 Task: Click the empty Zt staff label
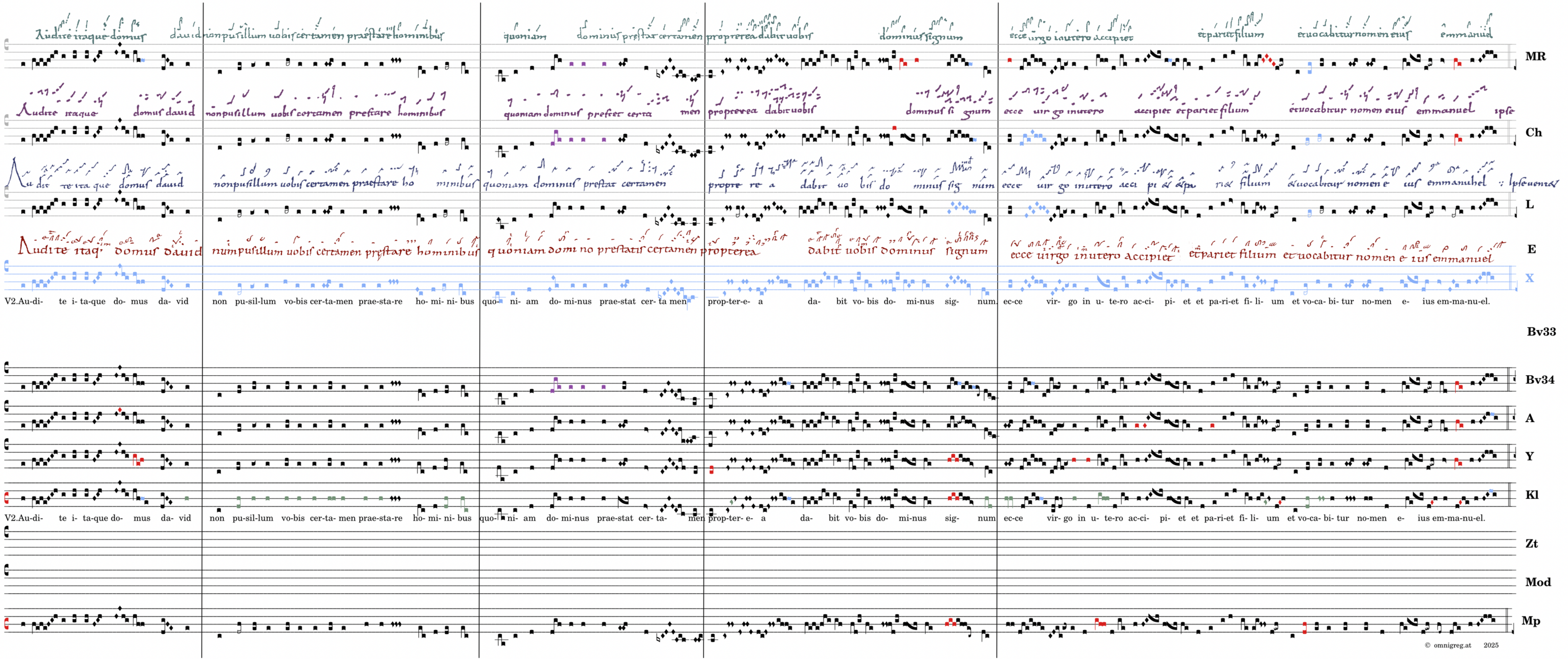[1532, 543]
